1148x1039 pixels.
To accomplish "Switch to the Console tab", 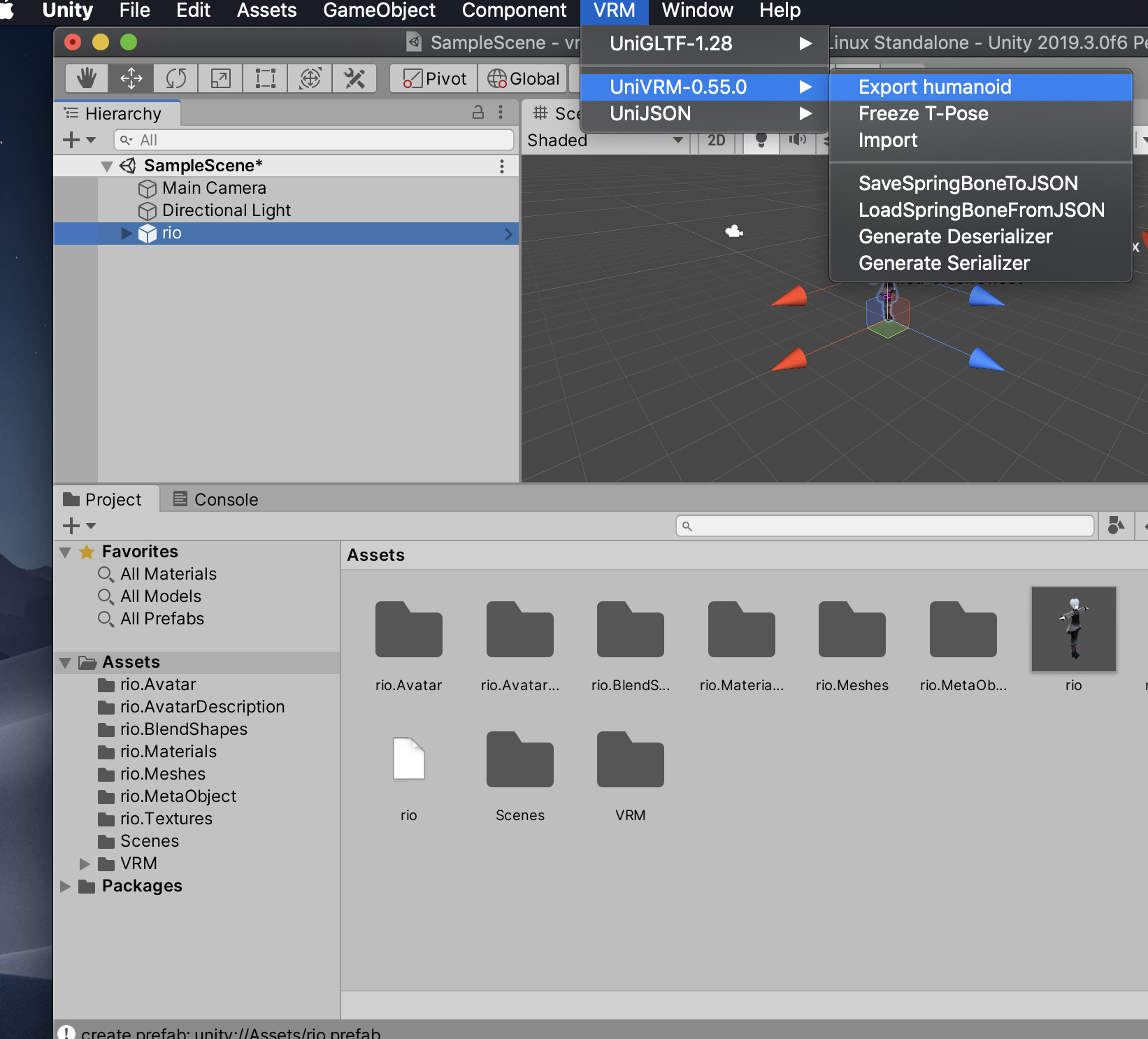I will tap(215, 499).
